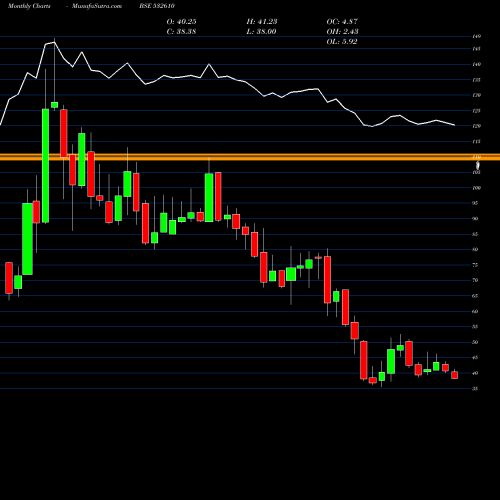Click the '50' price axis label
Screen dimensions: 500x500
[x=475, y=342]
